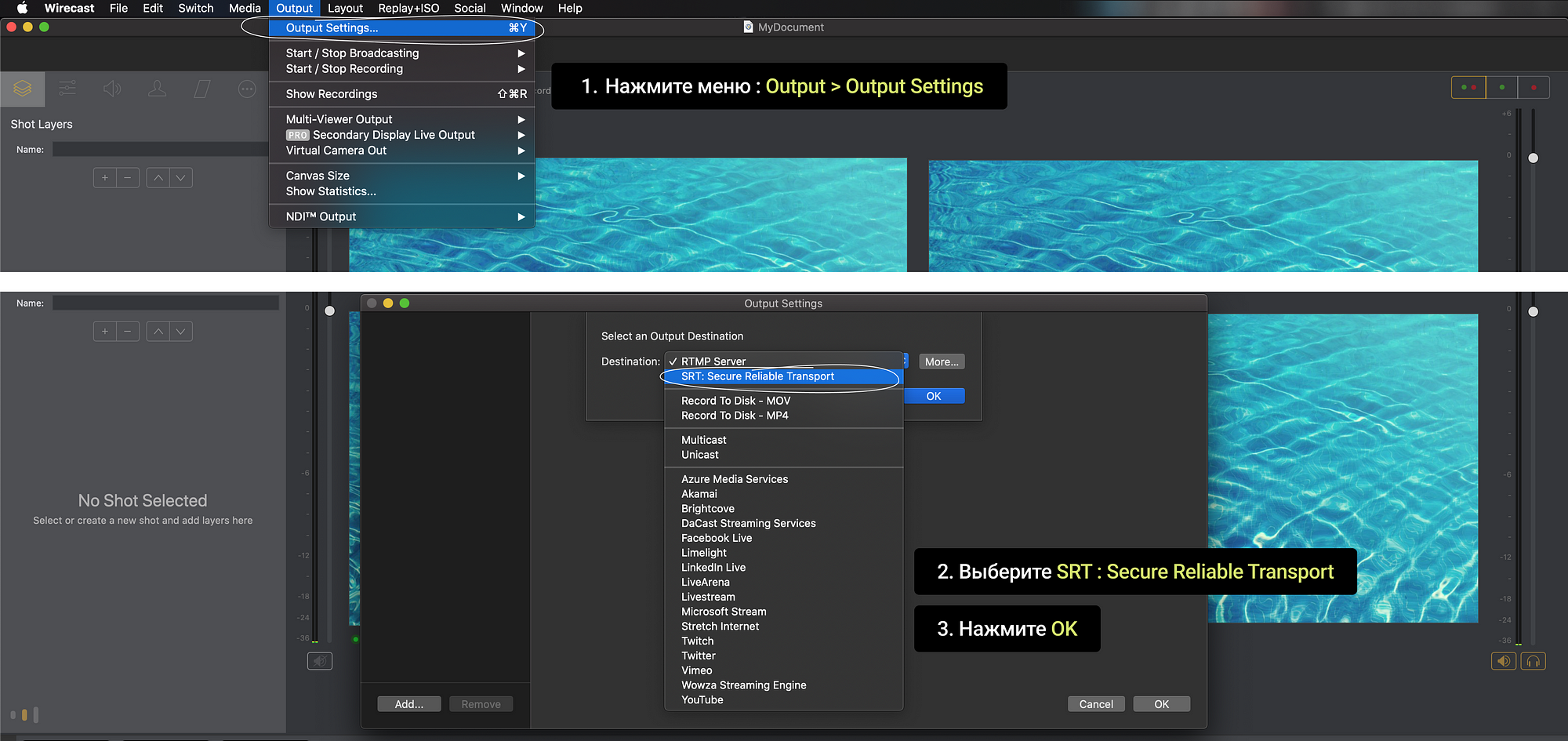Expand Start / Stop Broadcasting submenu
The width and height of the screenshot is (1568, 741).
(x=401, y=53)
